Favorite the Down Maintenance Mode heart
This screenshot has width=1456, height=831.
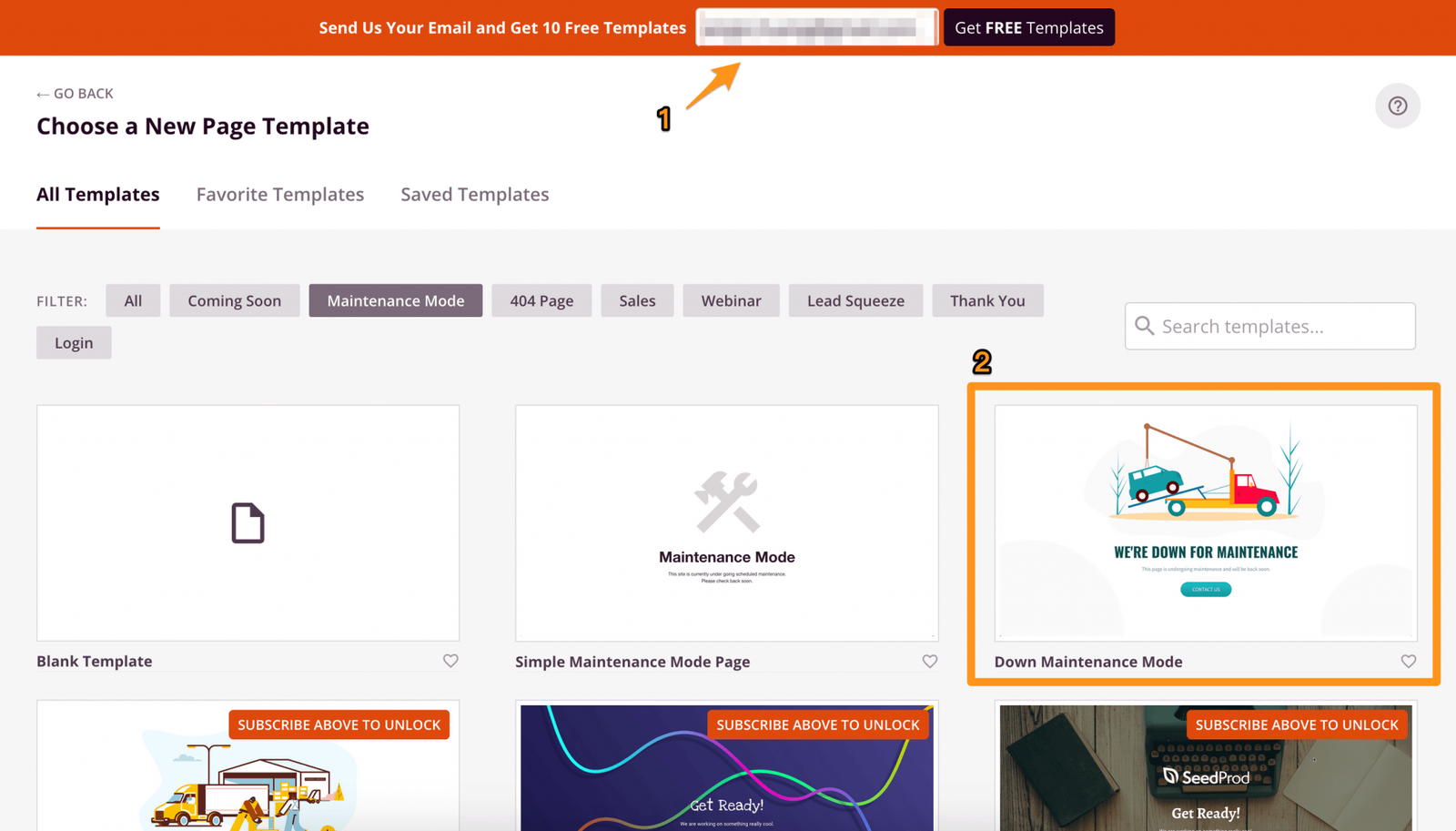(x=1408, y=662)
